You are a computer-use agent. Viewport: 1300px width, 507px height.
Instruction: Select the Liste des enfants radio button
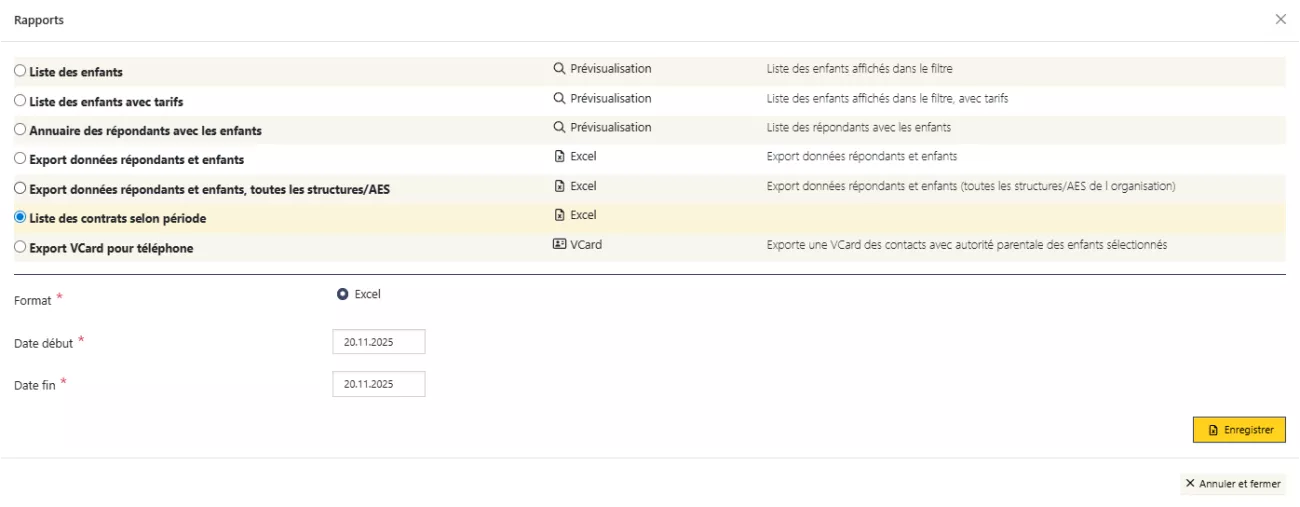click(x=20, y=71)
